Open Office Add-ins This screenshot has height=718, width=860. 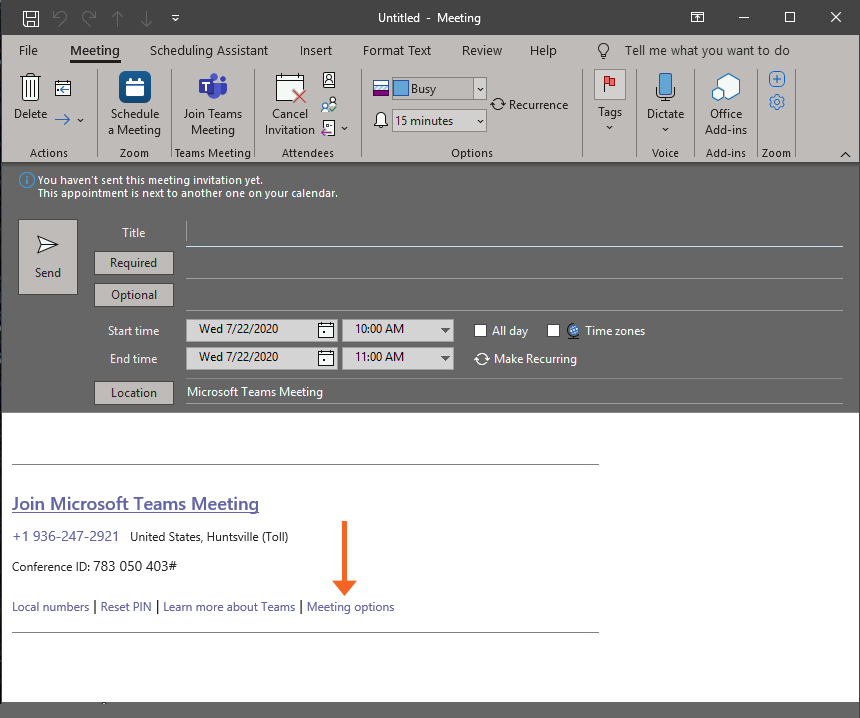tap(725, 103)
